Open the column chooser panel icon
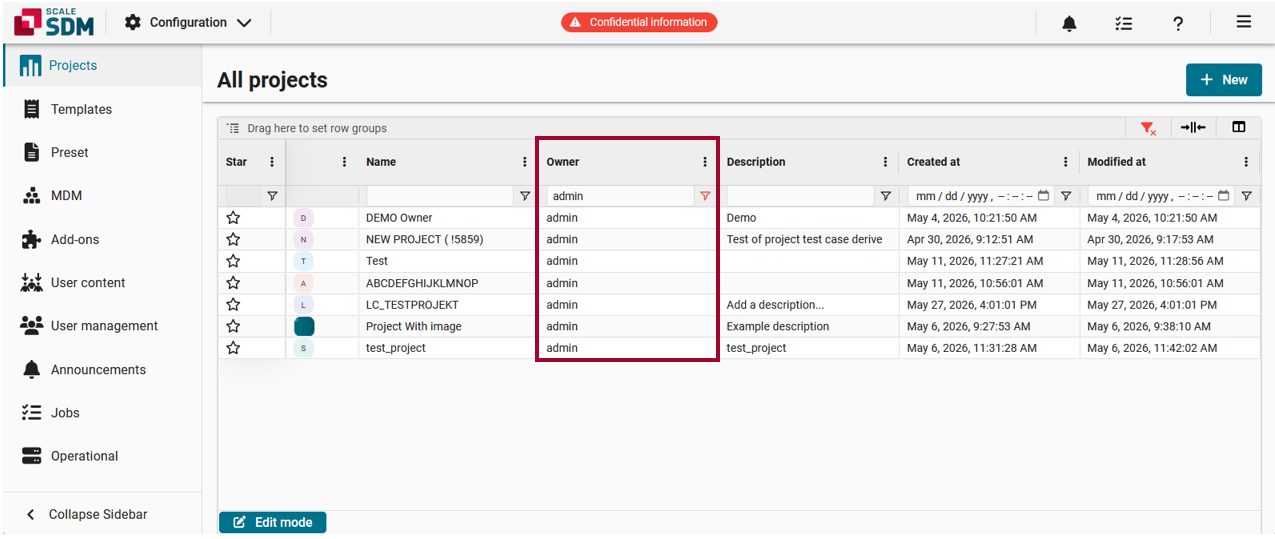 [x=1239, y=128]
